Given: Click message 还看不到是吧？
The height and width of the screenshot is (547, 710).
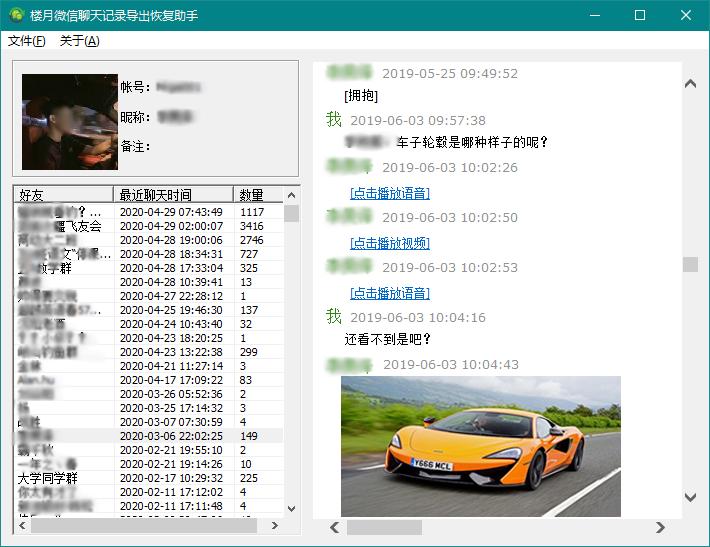Looking at the screenshot, I should tap(388, 339).
